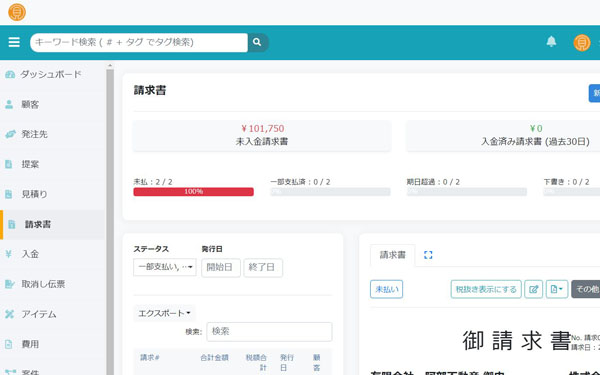Click the アイテム tools icon
Screen dimensions: 600x375
[10, 314]
